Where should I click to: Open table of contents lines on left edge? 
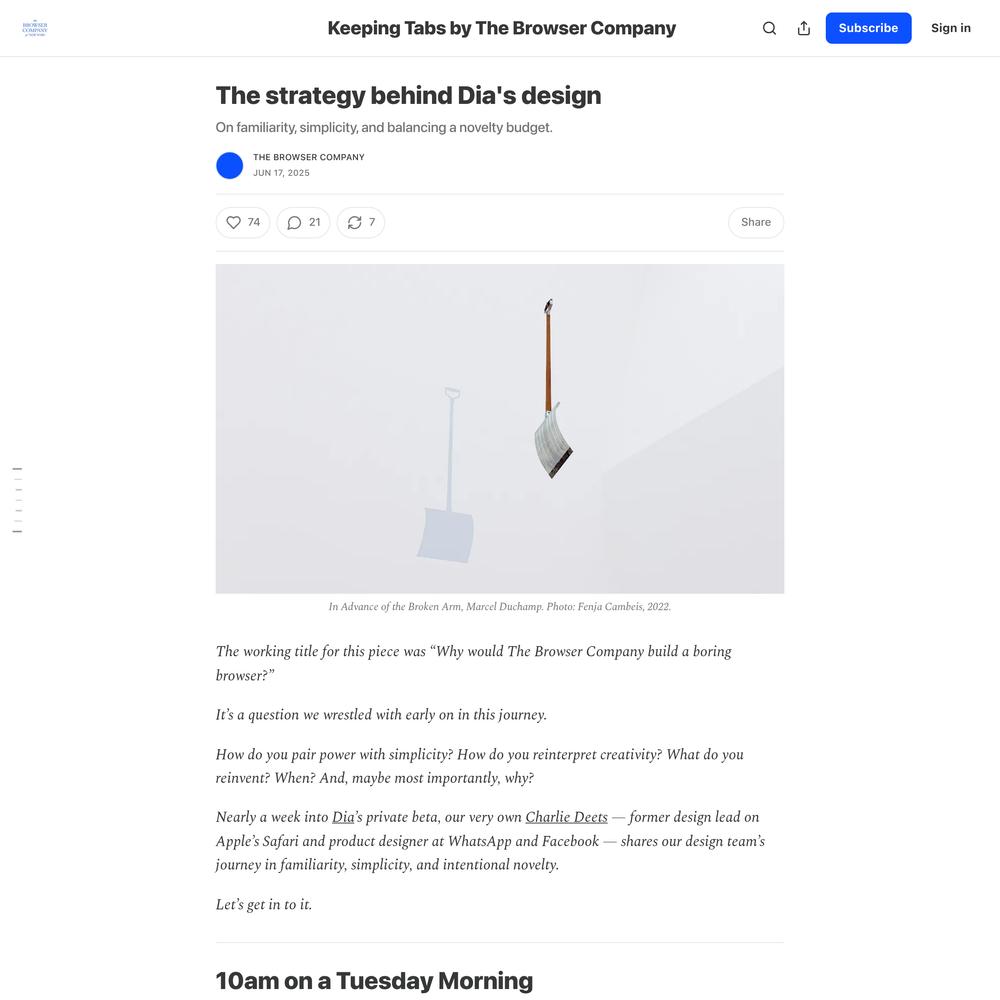click(17, 500)
